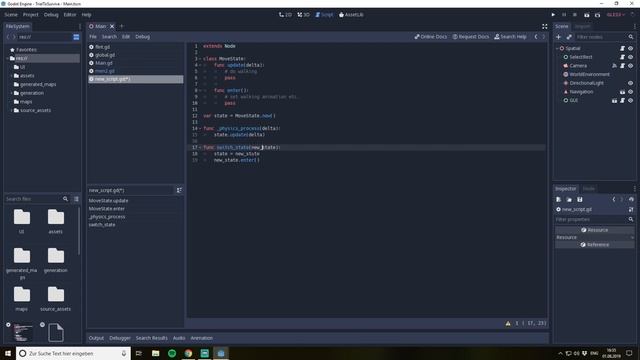This screenshot has width=640, height=360.
Task: Open the Project menu
Action: [31, 15]
